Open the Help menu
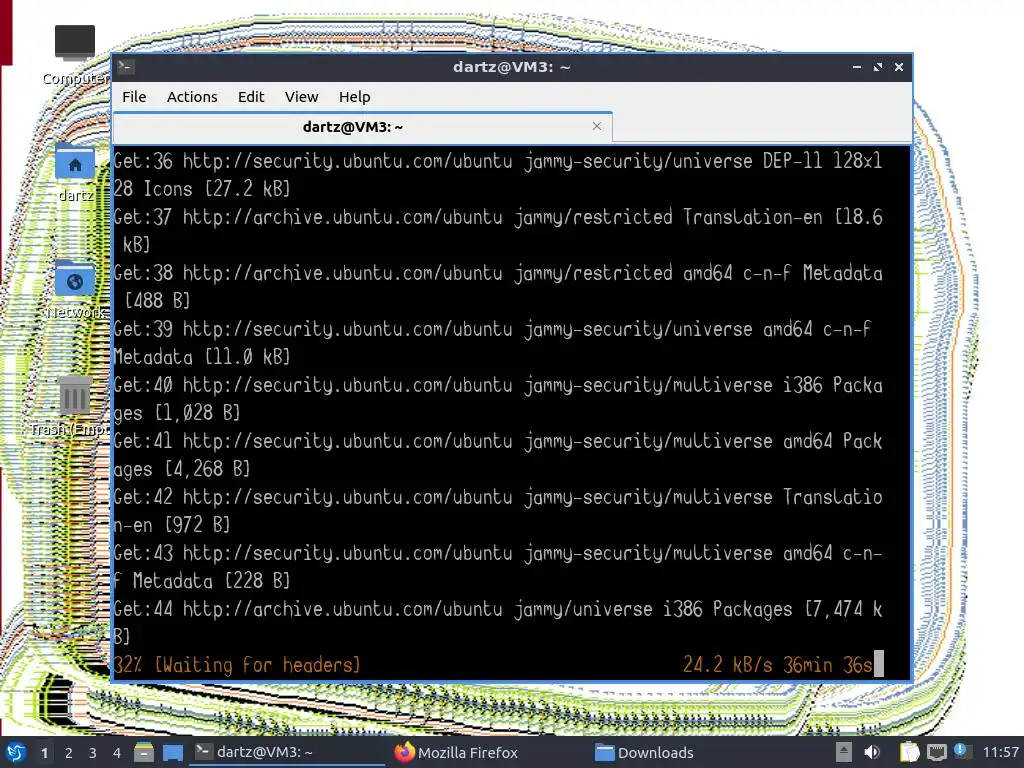The width and height of the screenshot is (1024, 768). pyautogui.click(x=355, y=97)
